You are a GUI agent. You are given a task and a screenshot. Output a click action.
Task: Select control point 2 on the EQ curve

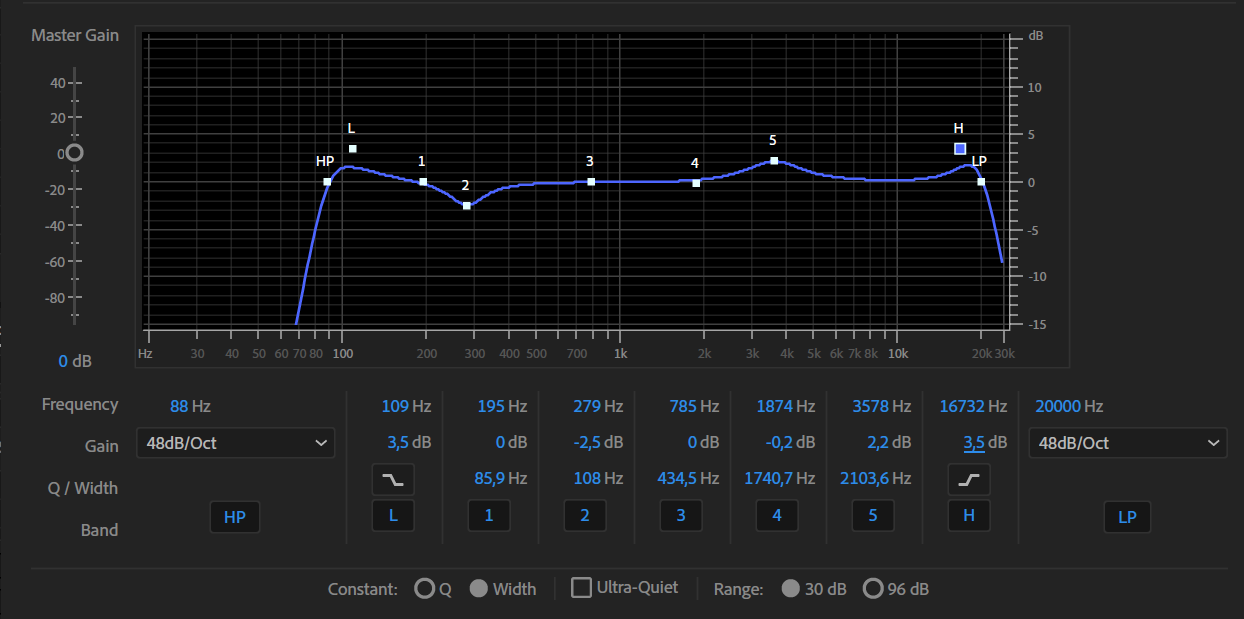(x=467, y=205)
